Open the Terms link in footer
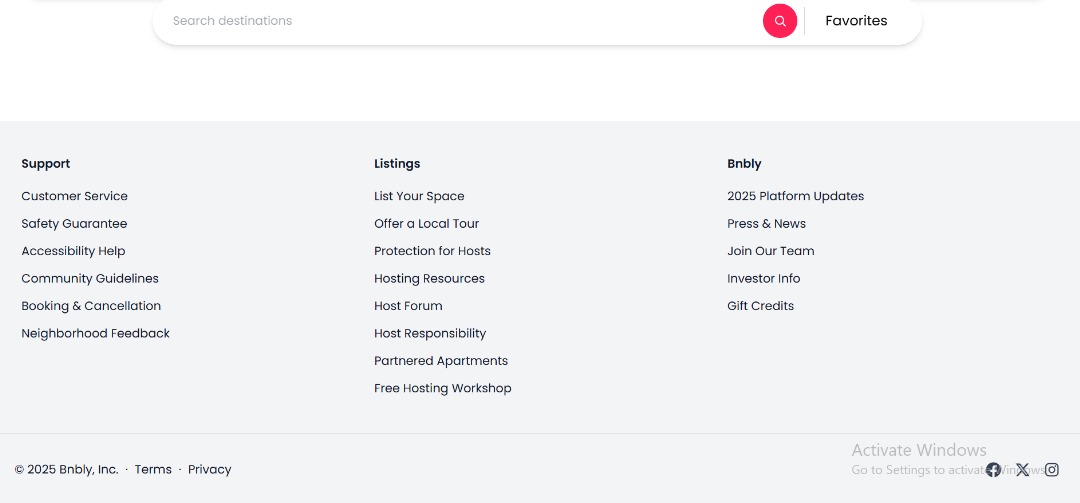1080x503 pixels. [153, 470]
